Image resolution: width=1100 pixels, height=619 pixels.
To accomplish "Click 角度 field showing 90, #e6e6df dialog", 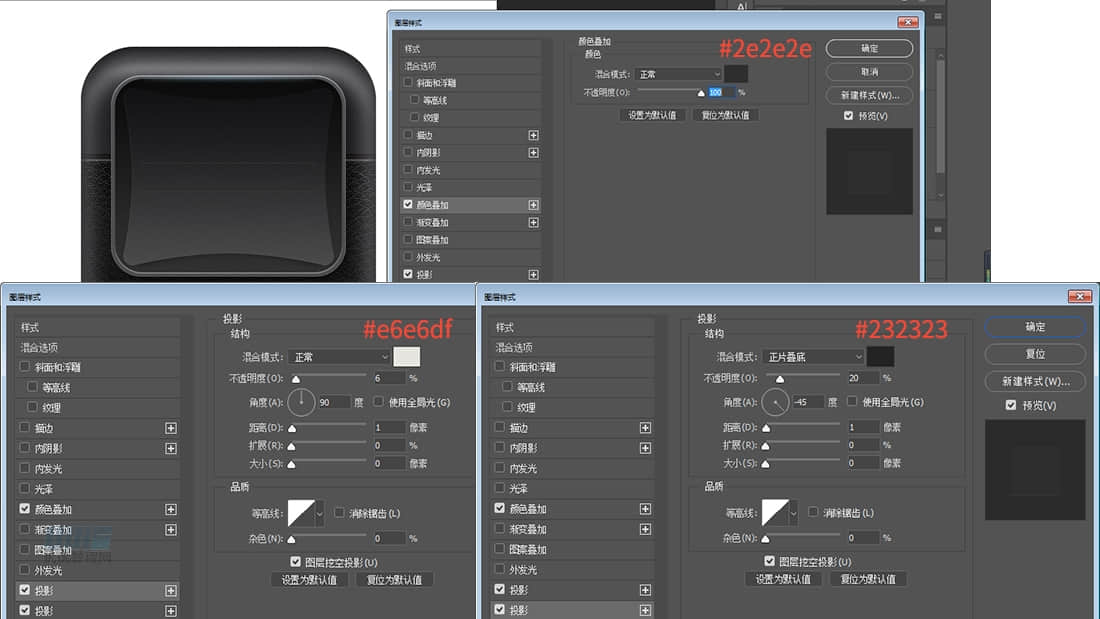I will (333, 402).
